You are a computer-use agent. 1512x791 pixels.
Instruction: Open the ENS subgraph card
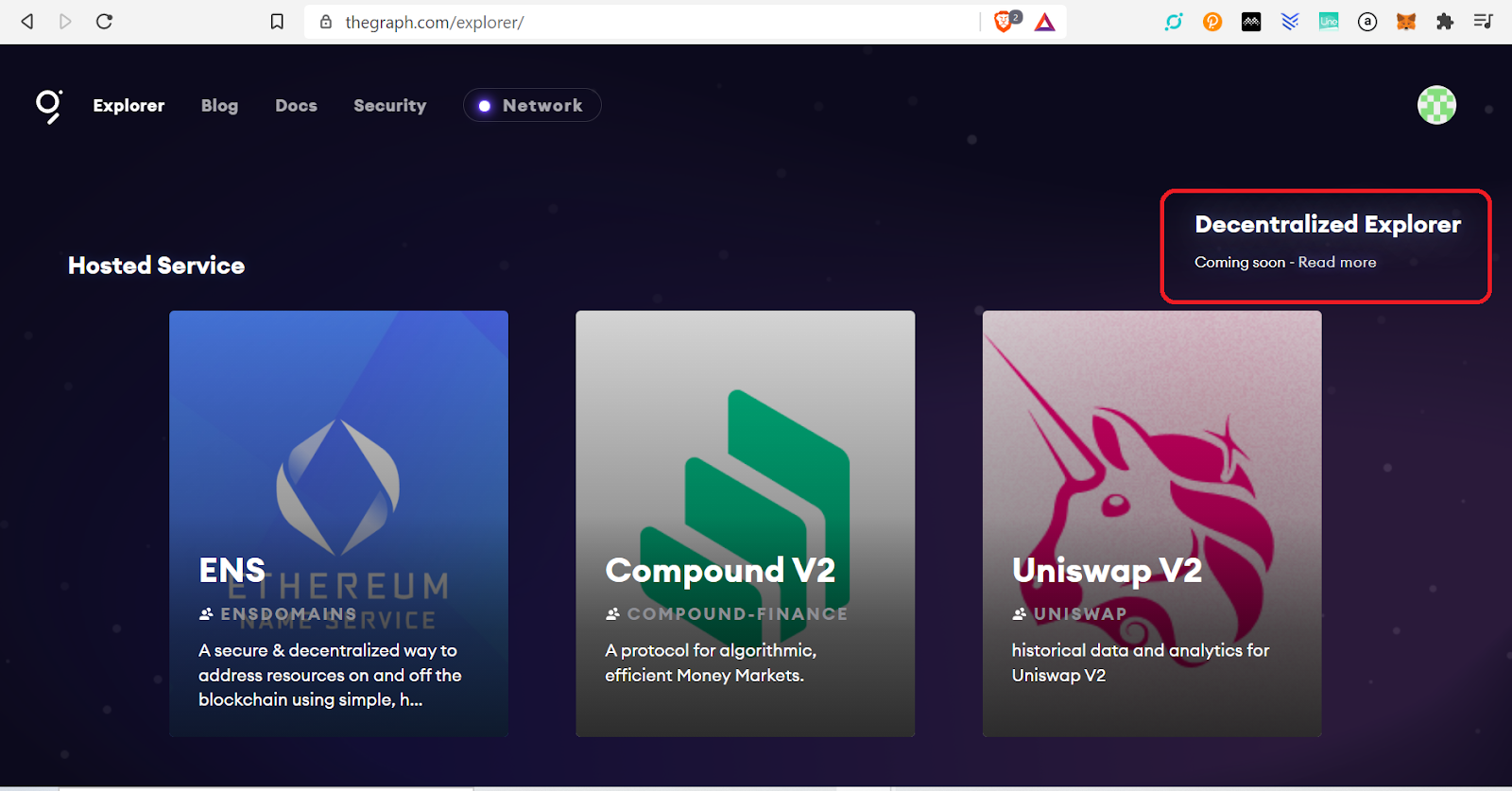(338, 524)
